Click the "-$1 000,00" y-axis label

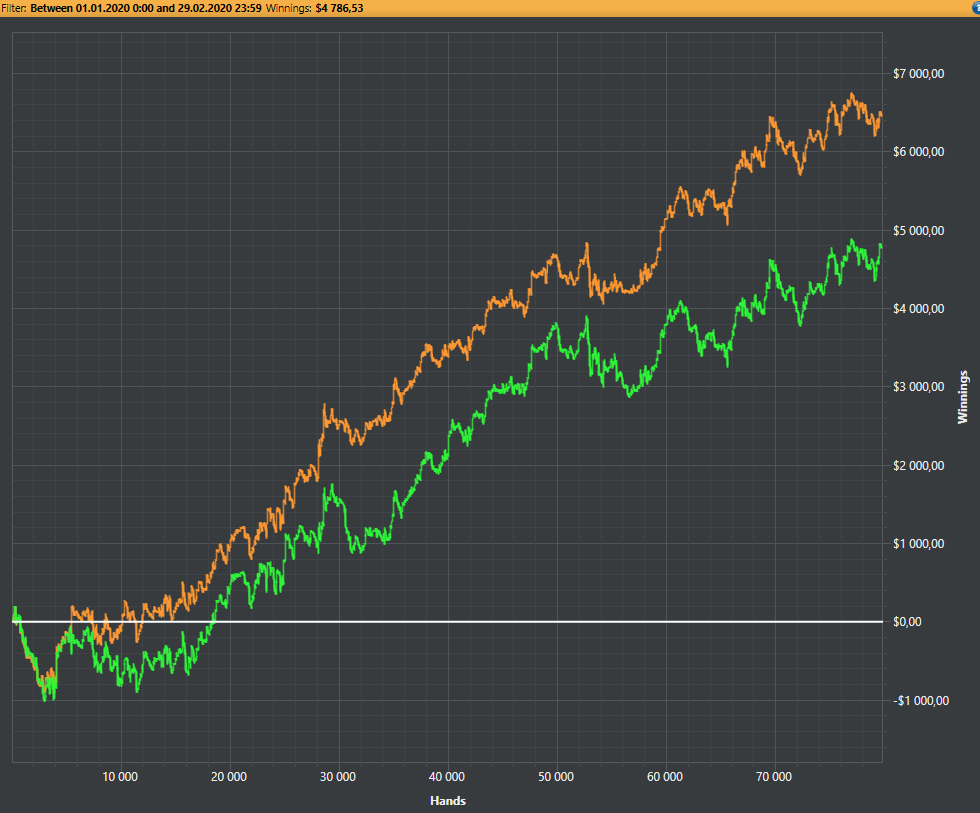pyautogui.click(x=921, y=701)
